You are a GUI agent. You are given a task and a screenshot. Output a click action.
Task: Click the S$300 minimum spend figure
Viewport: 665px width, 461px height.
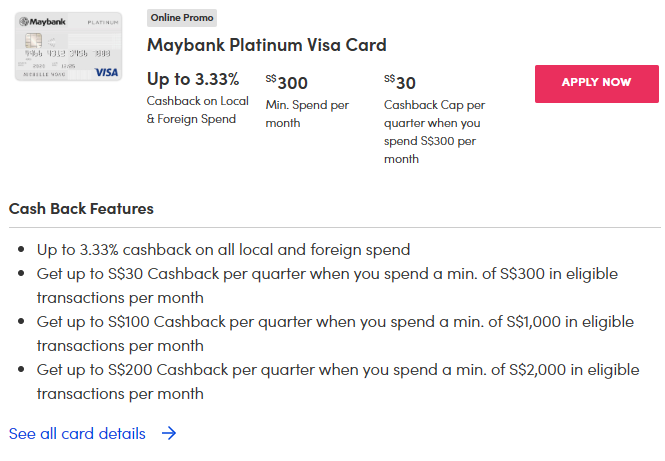287,82
